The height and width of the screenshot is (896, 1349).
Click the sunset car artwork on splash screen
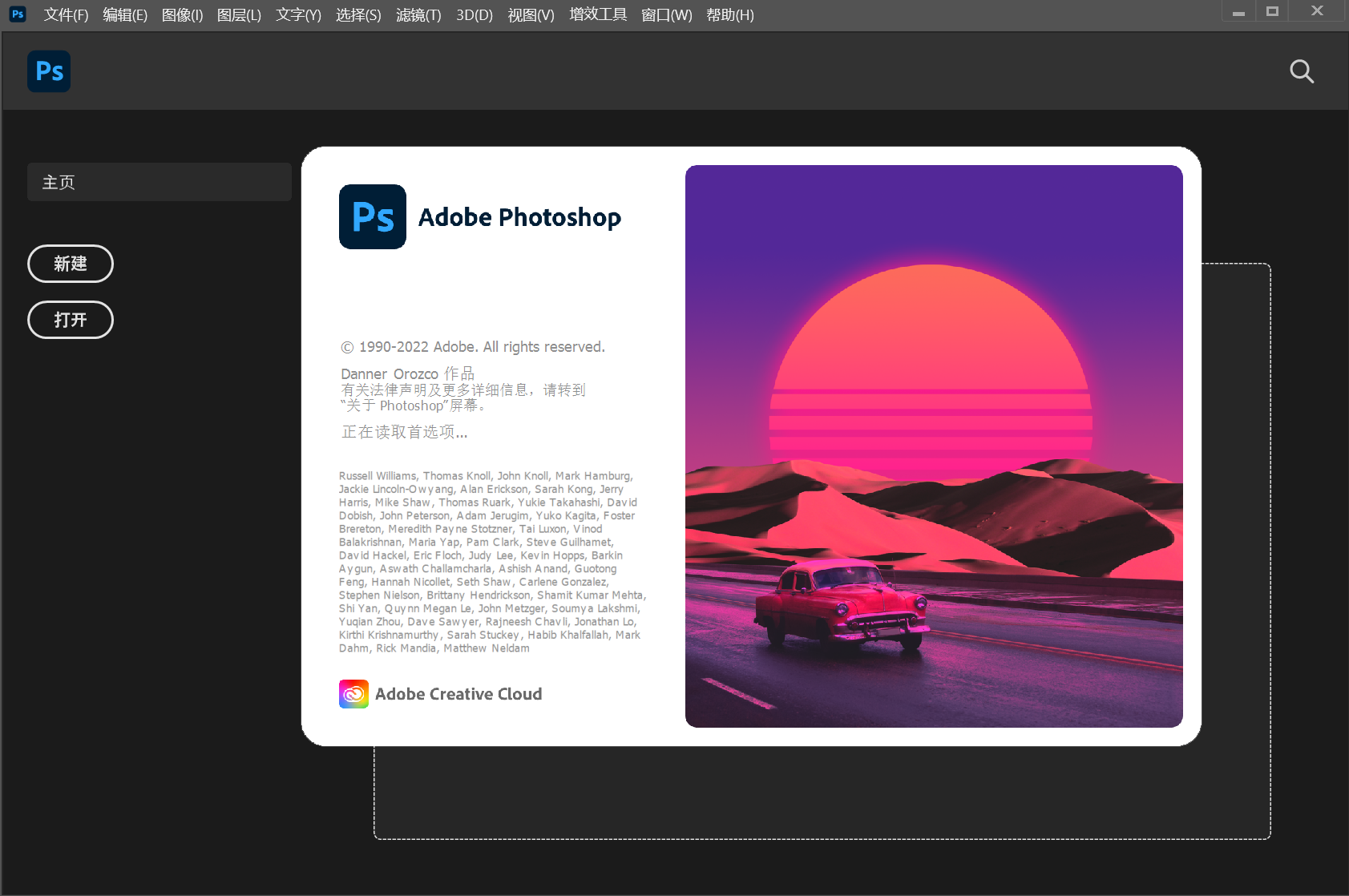click(x=933, y=445)
